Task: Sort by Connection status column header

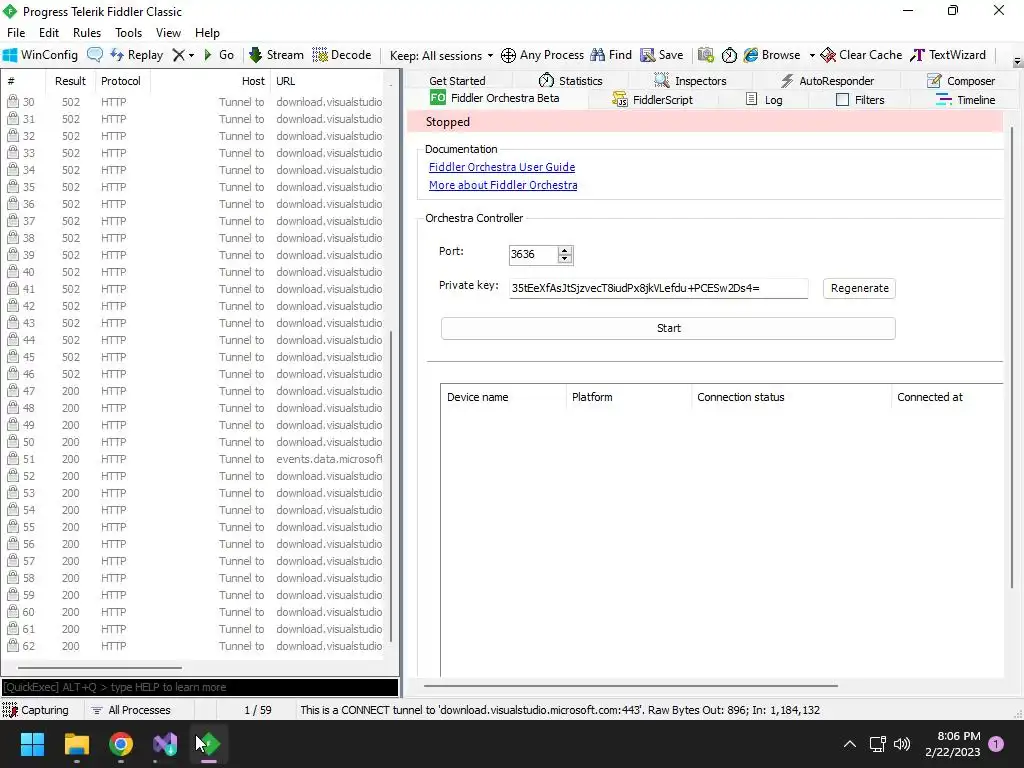Action: coord(791,397)
